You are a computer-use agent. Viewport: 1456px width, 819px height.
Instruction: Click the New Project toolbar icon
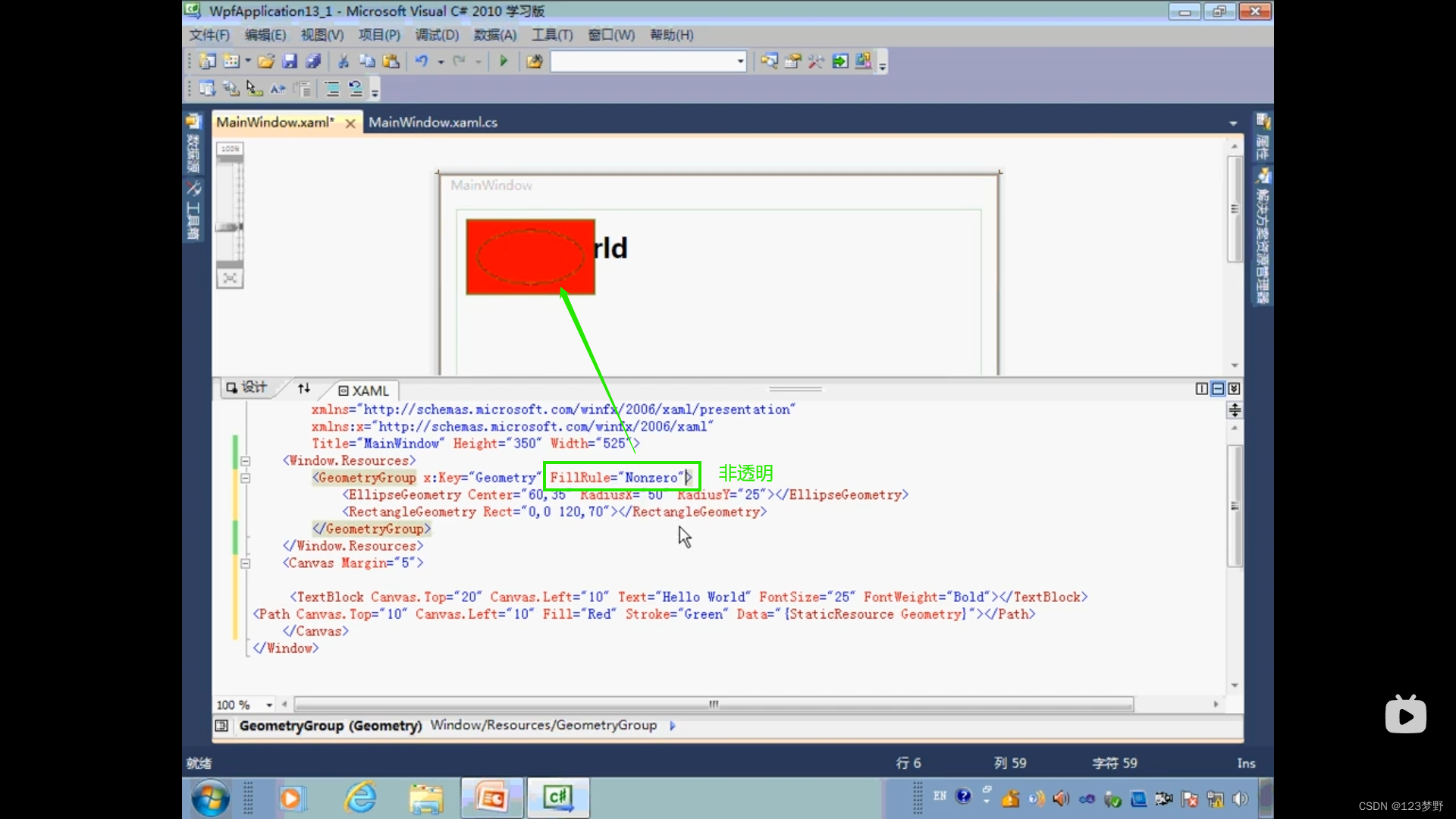click(x=207, y=61)
